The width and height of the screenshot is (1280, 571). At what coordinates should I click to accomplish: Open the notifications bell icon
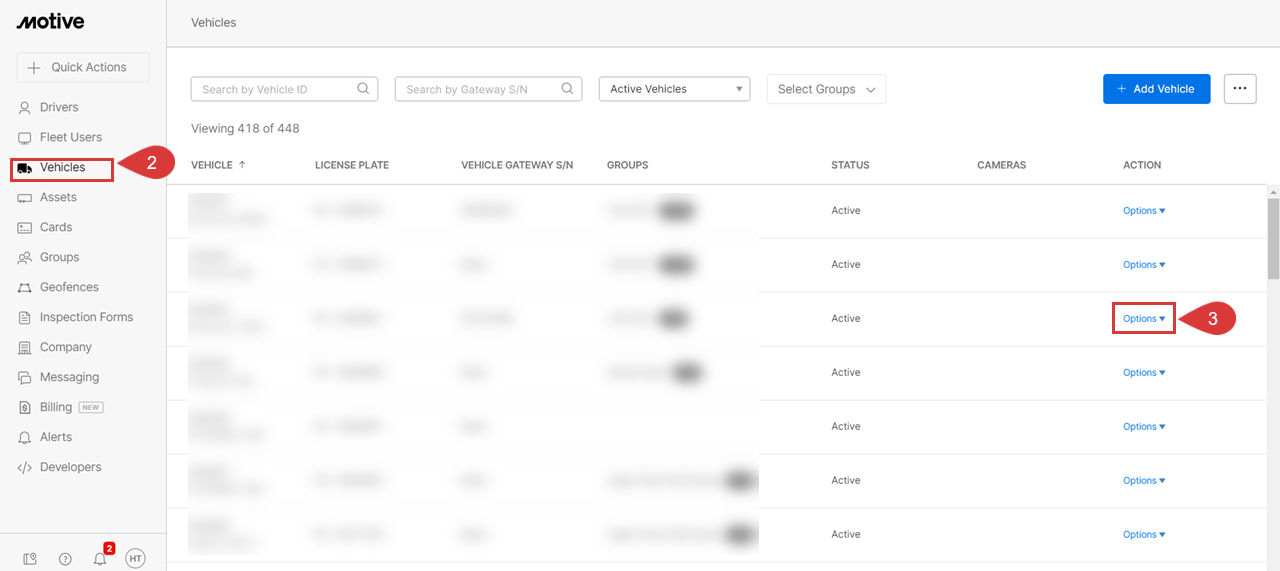click(x=100, y=559)
